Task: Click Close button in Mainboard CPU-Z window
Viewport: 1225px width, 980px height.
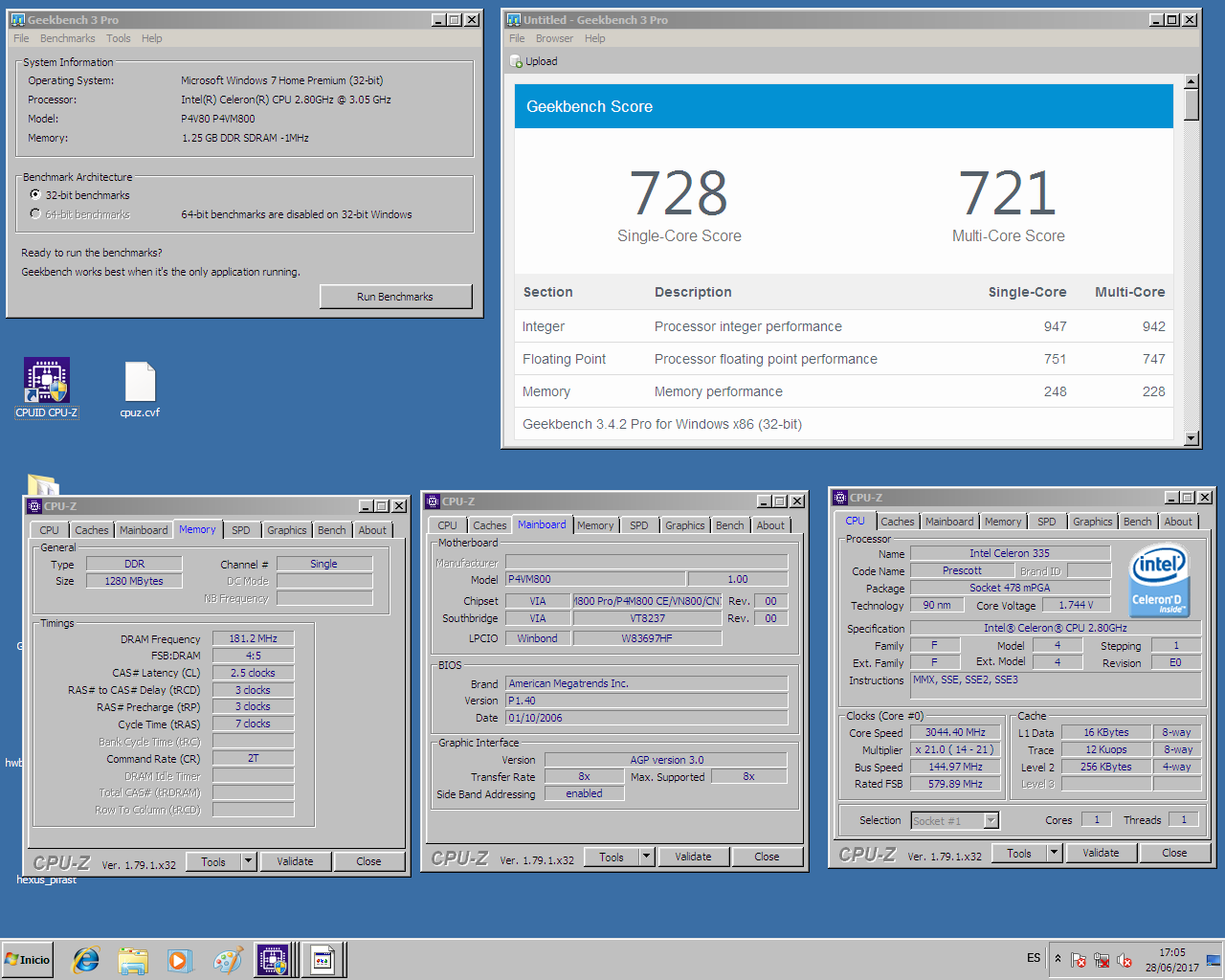Action: click(x=767, y=857)
